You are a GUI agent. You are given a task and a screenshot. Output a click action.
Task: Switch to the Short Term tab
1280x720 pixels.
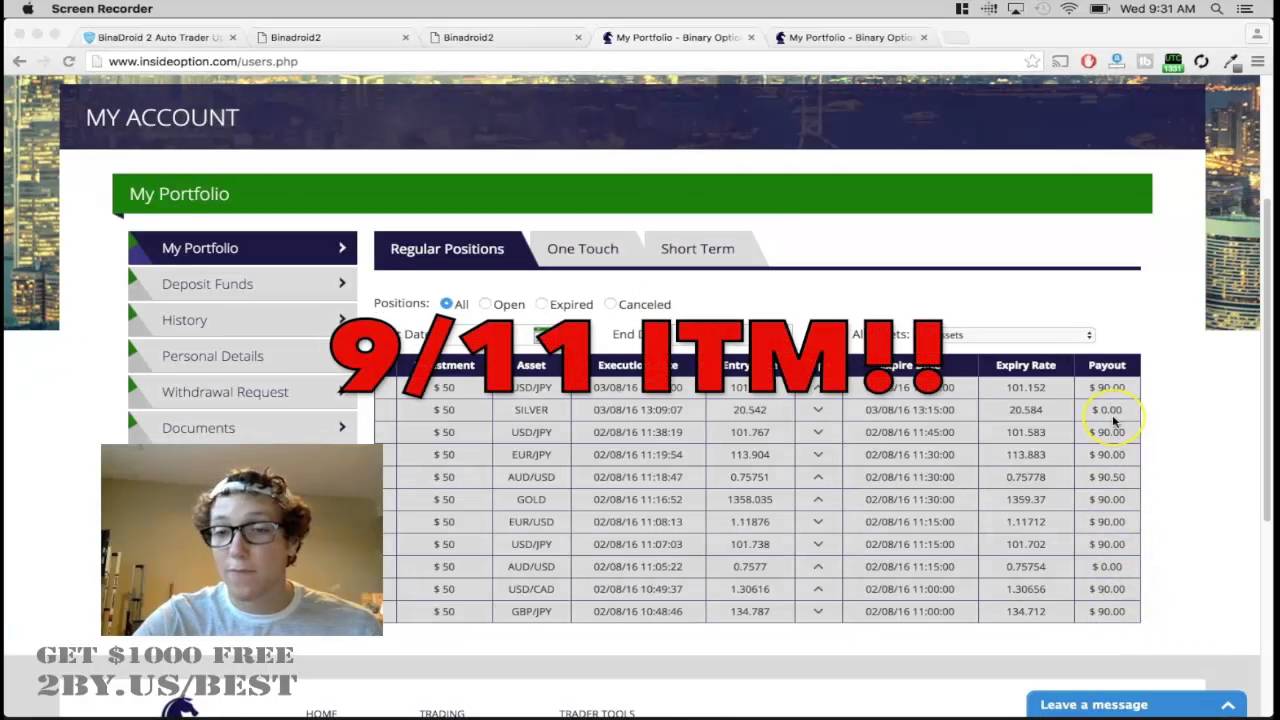click(698, 249)
